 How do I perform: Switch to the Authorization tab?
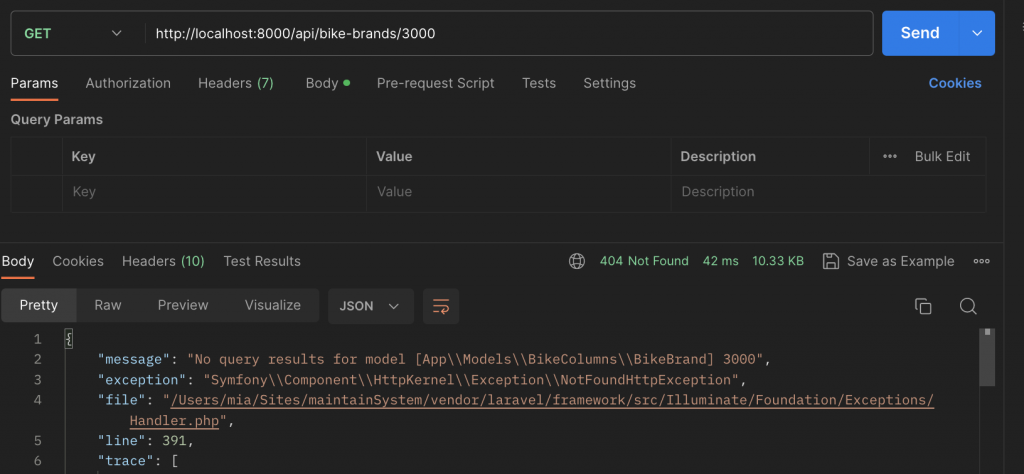[128, 83]
